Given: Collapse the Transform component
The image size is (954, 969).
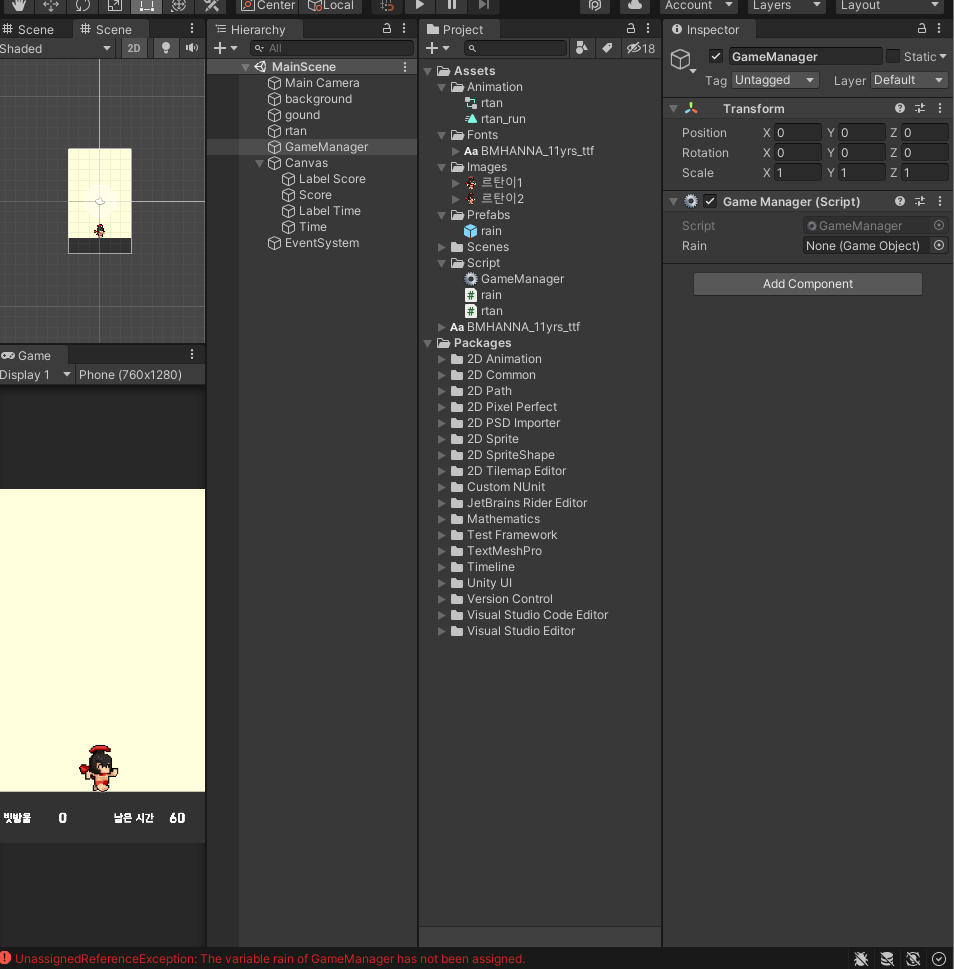Looking at the screenshot, I should pyautogui.click(x=673, y=109).
